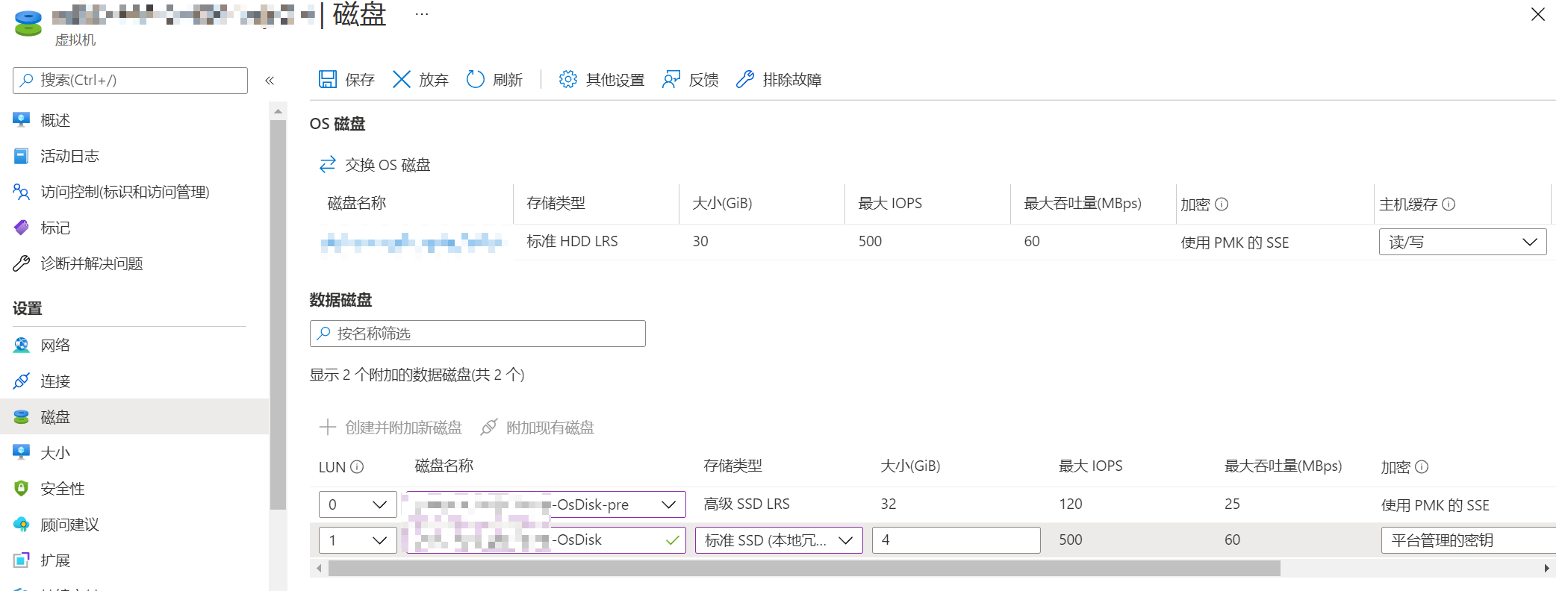Click the Security shield icon
Image resolution: width=1568 pixels, height=591 pixels.
click(x=22, y=488)
